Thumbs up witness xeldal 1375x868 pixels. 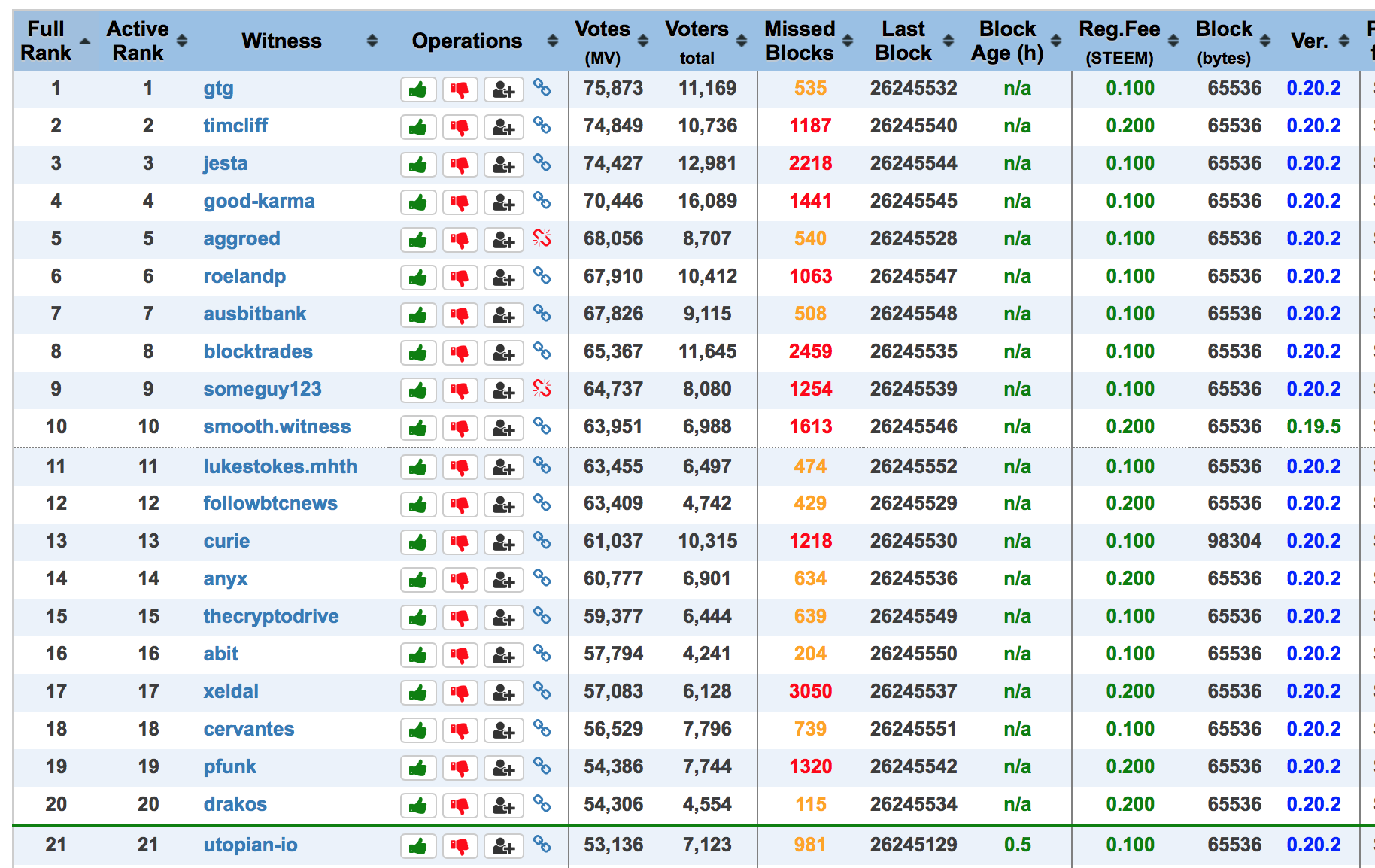pyautogui.click(x=418, y=693)
